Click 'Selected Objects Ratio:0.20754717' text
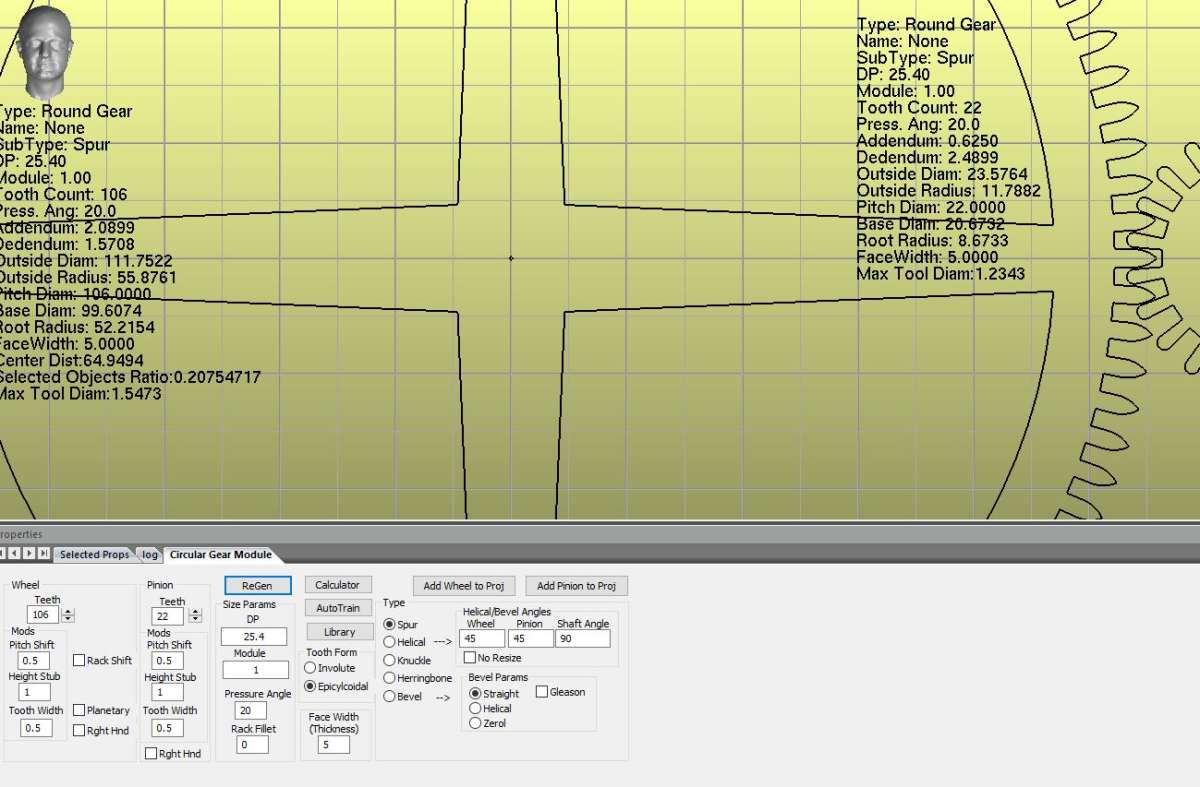This screenshot has width=1200, height=787. 129,377
